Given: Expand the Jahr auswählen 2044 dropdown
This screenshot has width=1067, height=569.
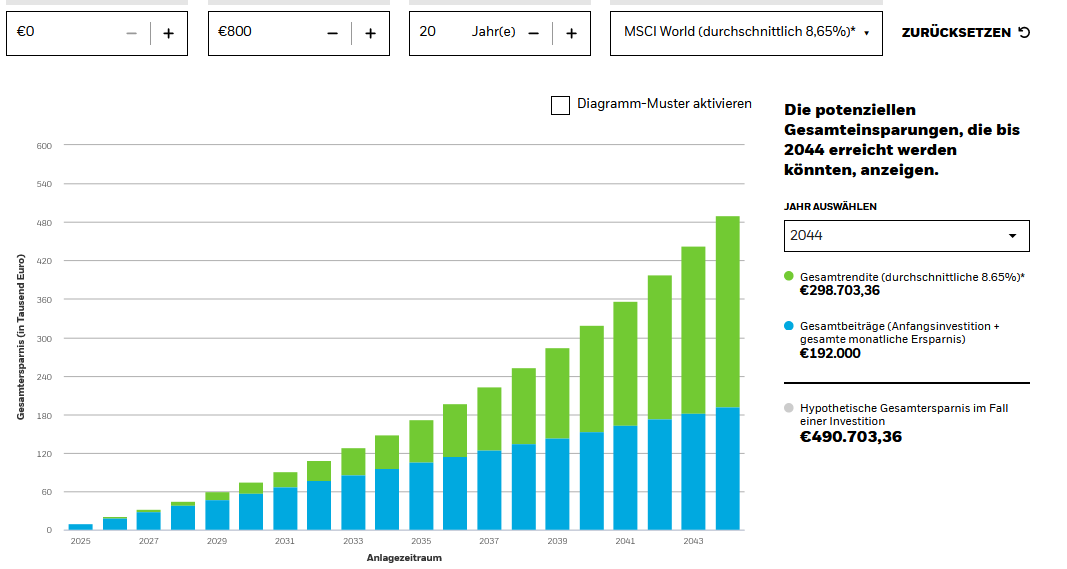Looking at the screenshot, I should coord(906,235).
